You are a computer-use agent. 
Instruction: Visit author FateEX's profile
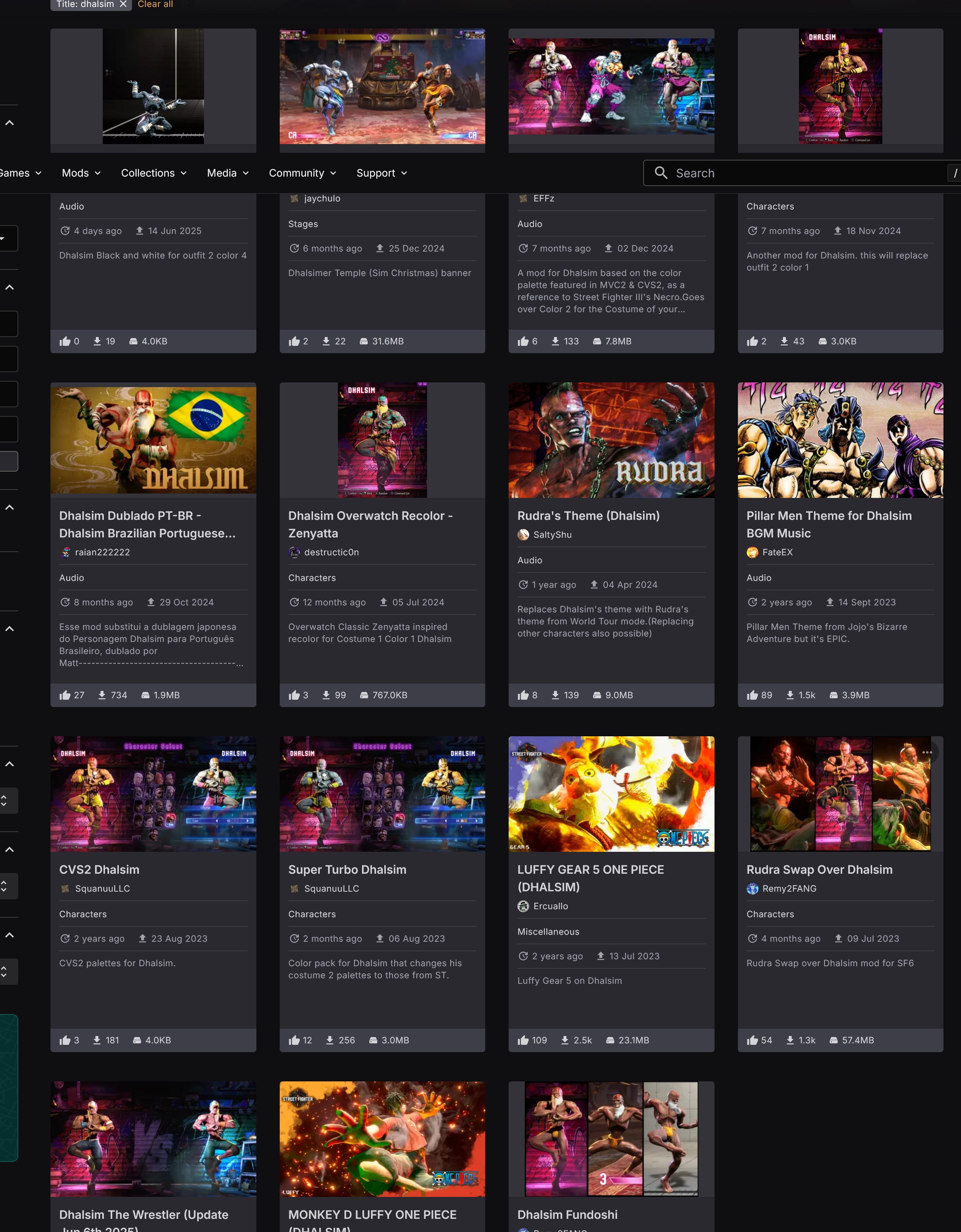click(x=777, y=552)
